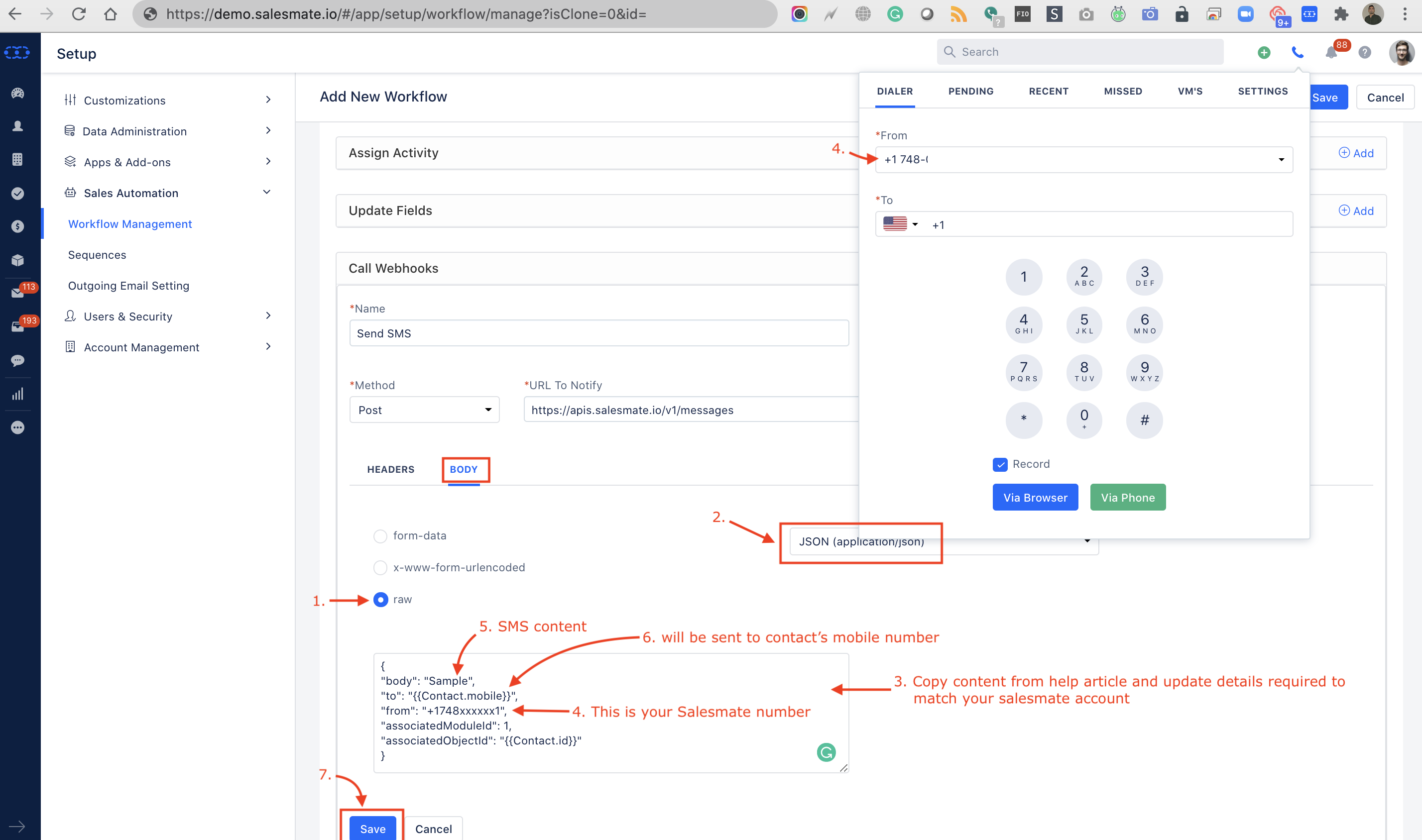
Task: Select the form-data radio button
Action: pyautogui.click(x=380, y=536)
